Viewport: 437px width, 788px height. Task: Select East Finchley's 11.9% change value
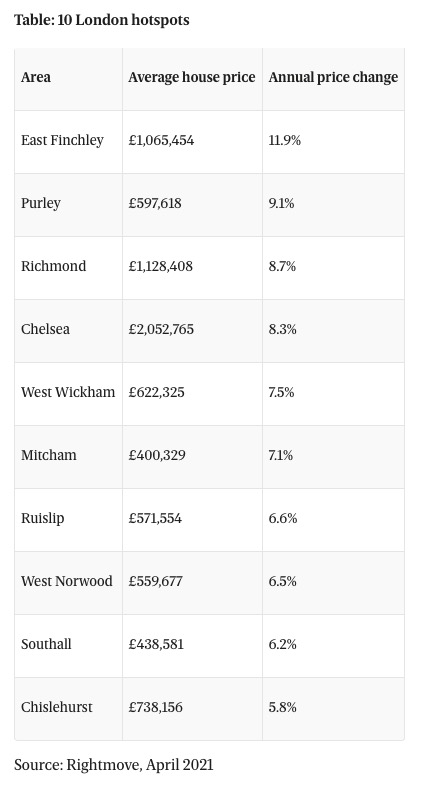(x=284, y=140)
